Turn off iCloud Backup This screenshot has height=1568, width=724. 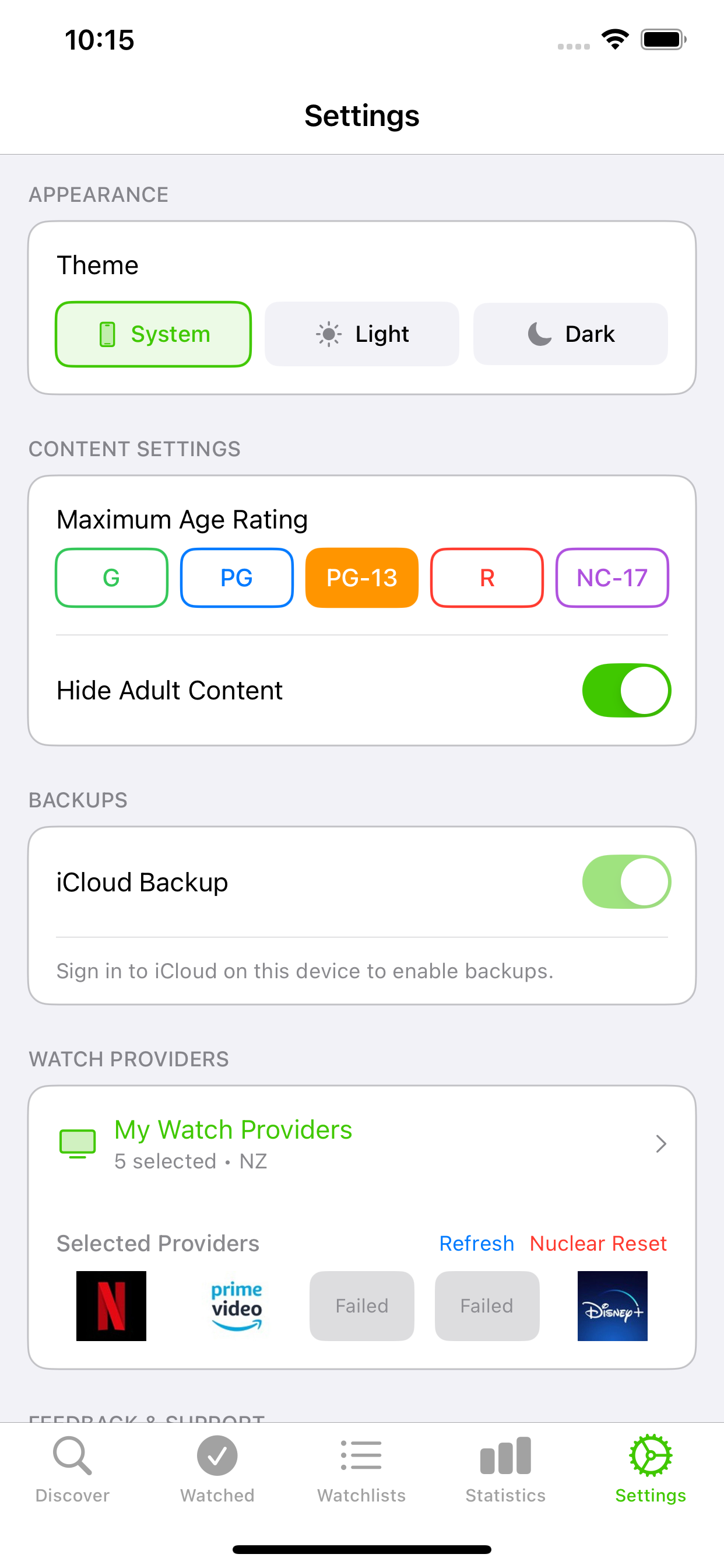[626, 881]
